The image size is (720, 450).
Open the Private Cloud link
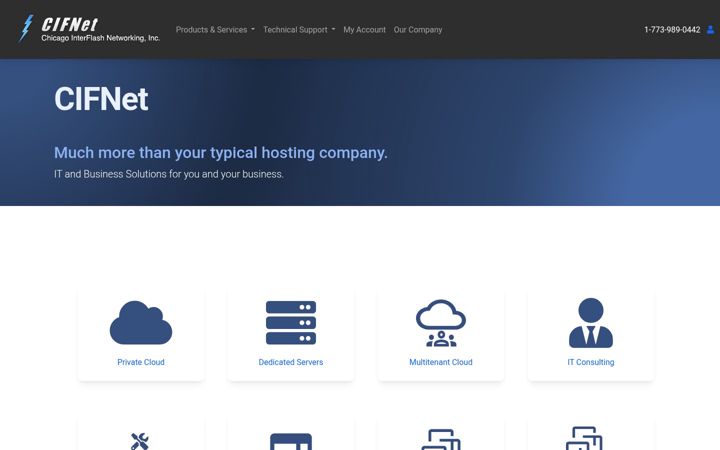[141, 362]
